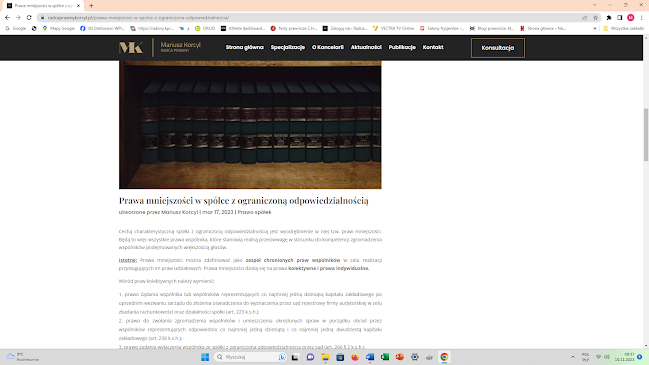Open the Chrome profile avatar
This screenshot has height=365, width=649.
(630, 17)
